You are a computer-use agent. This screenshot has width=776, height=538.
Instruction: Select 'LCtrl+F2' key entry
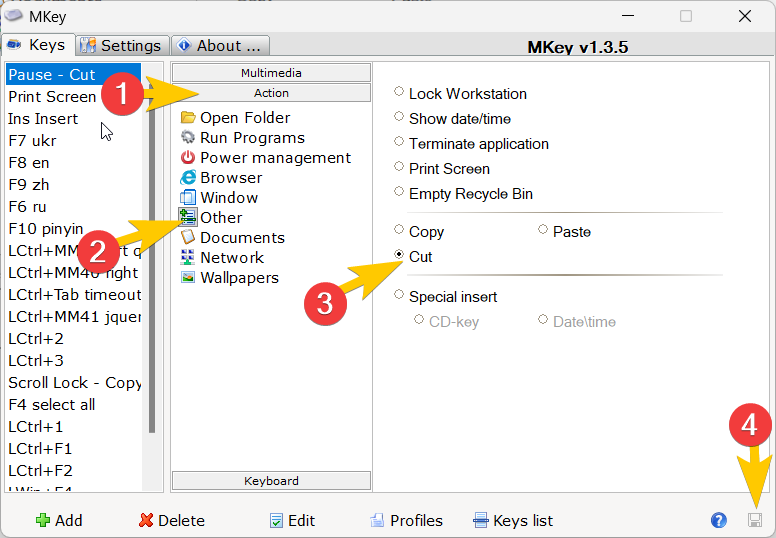(x=73, y=471)
